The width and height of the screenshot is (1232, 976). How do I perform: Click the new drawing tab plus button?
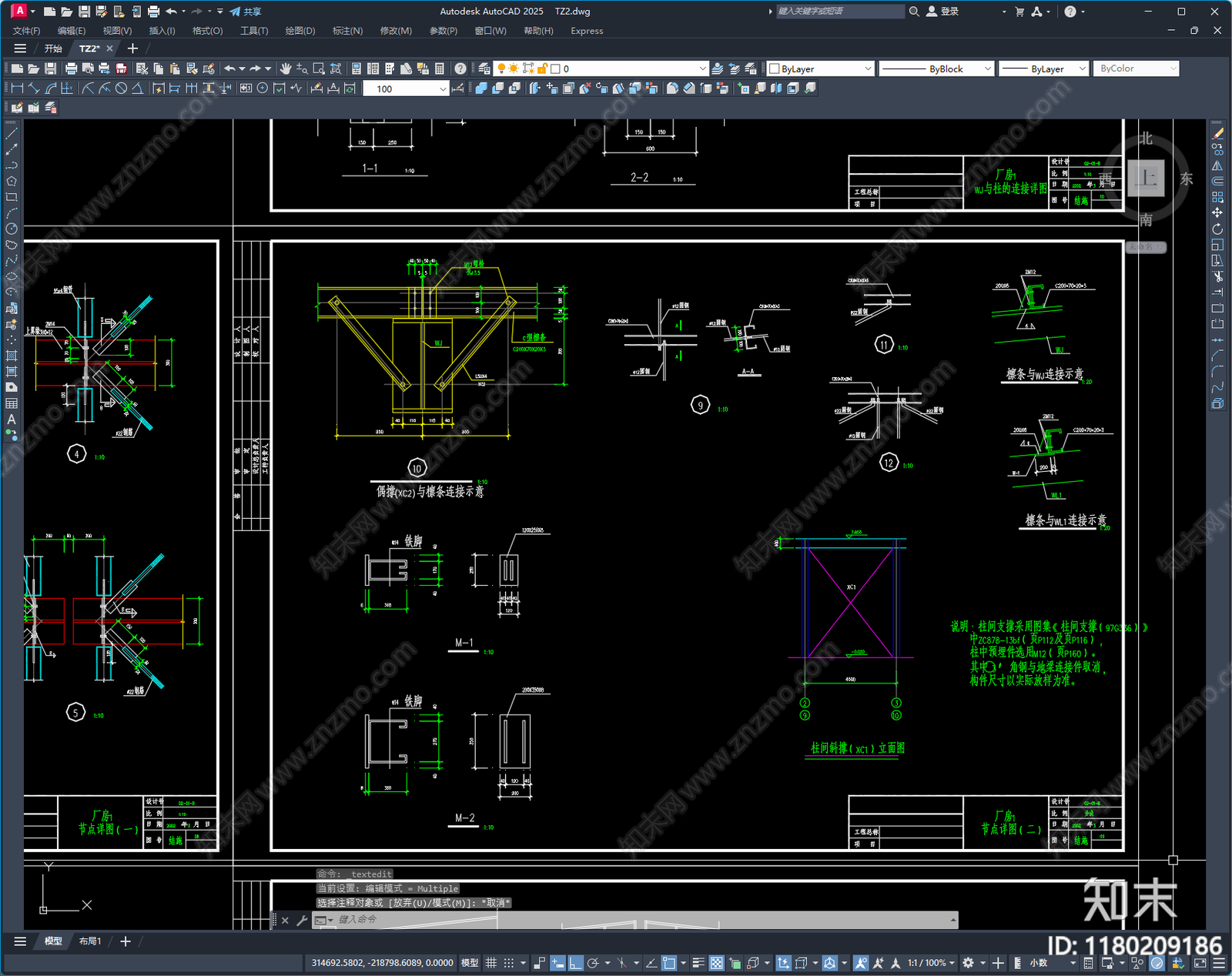[x=132, y=48]
